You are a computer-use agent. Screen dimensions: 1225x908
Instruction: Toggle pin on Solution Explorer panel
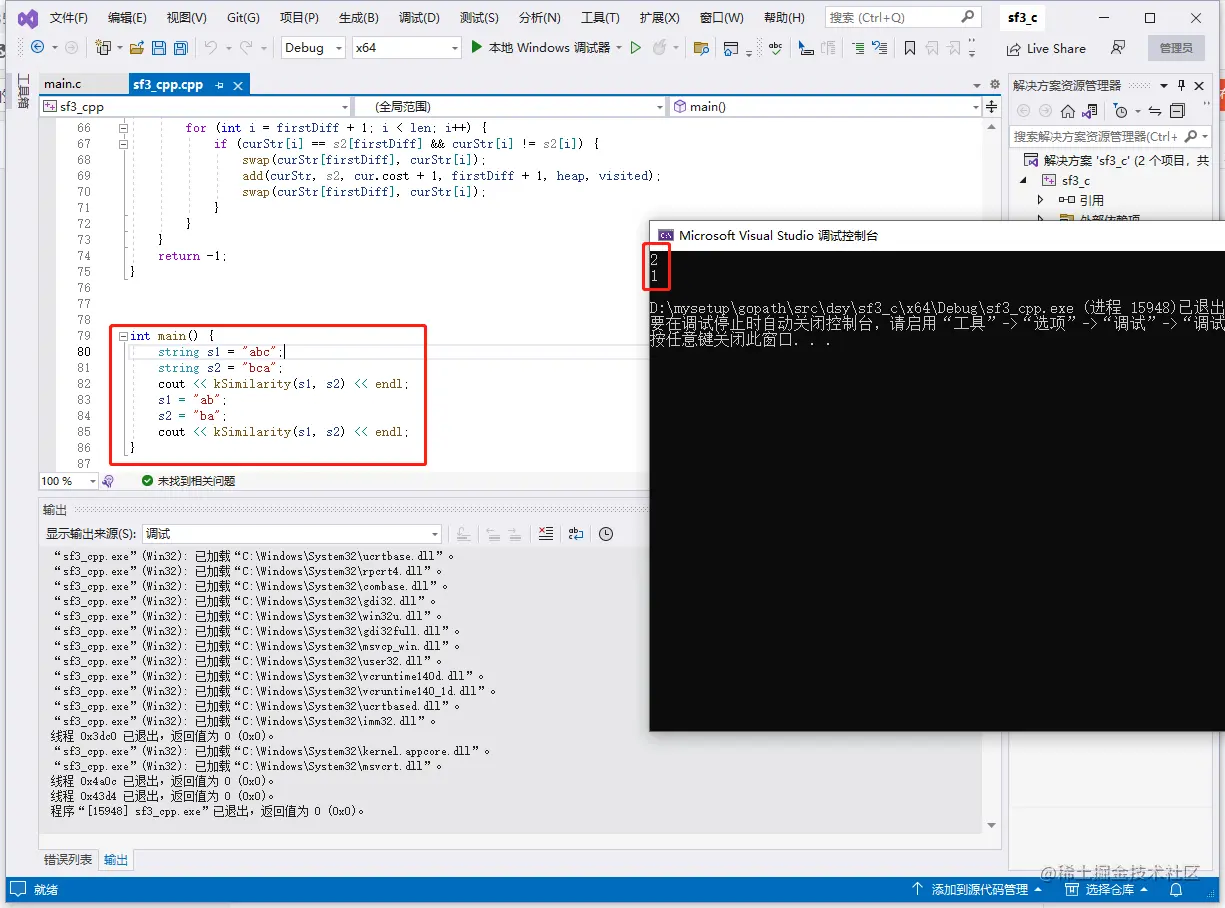pyautogui.click(x=1181, y=85)
